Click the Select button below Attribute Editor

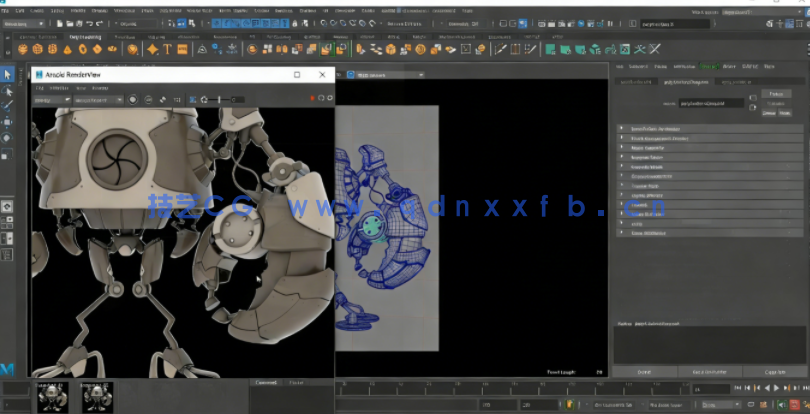644,372
